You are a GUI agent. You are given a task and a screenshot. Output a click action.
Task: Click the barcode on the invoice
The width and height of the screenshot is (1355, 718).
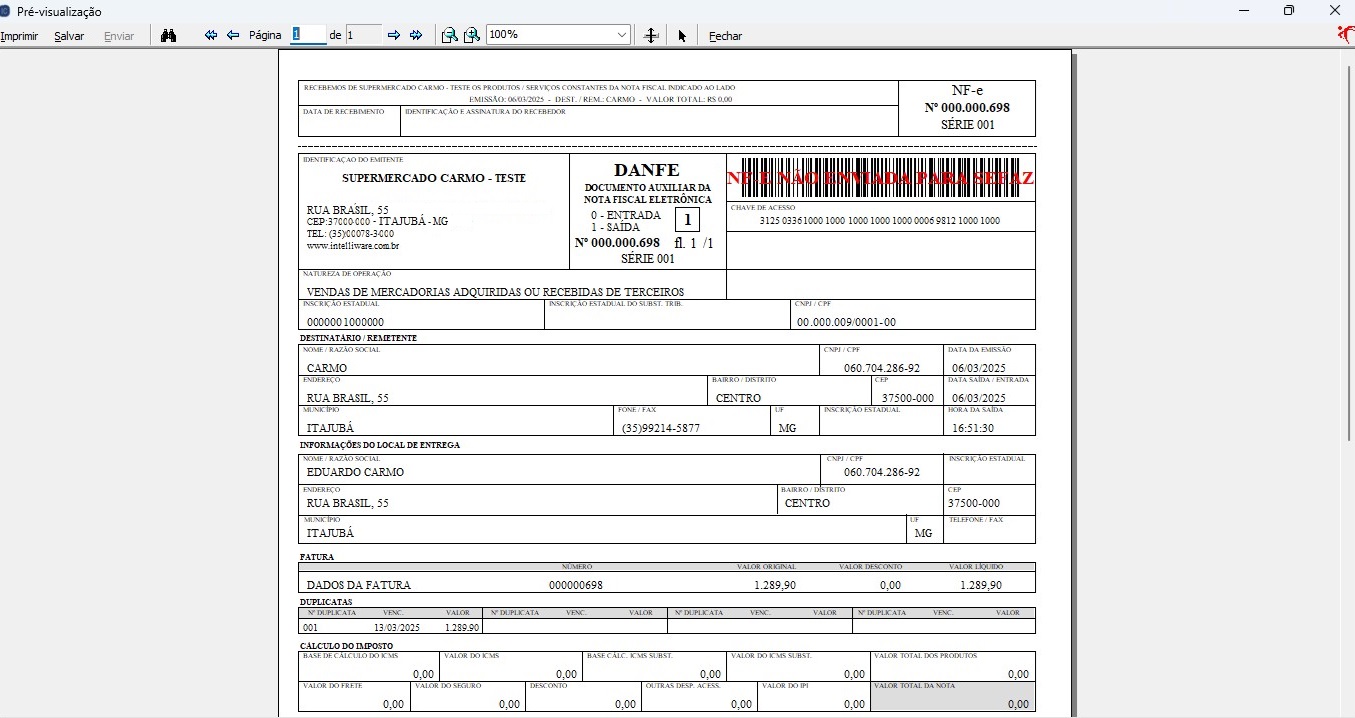(x=880, y=176)
